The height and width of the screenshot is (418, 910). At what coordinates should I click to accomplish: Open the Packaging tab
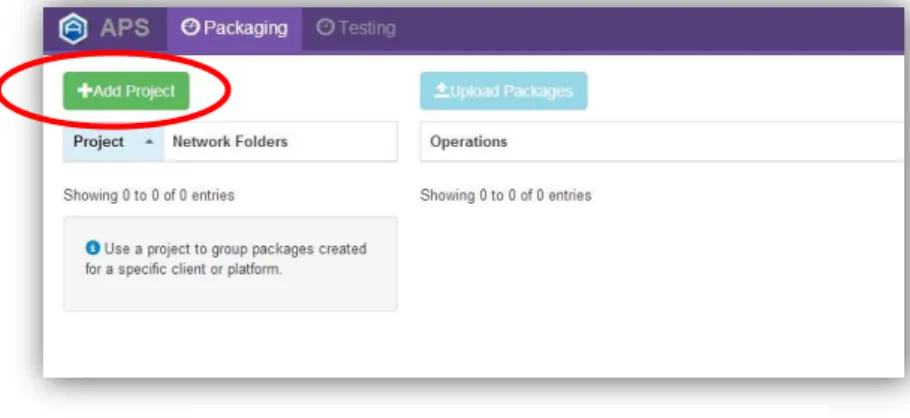[x=234, y=28]
